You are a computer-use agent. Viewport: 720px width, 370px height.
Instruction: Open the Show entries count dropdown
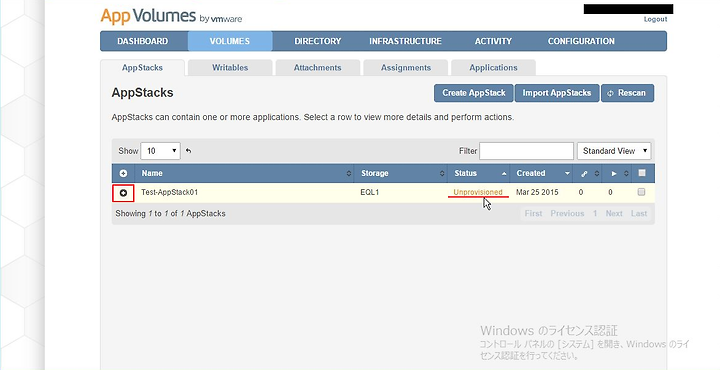[160, 151]
